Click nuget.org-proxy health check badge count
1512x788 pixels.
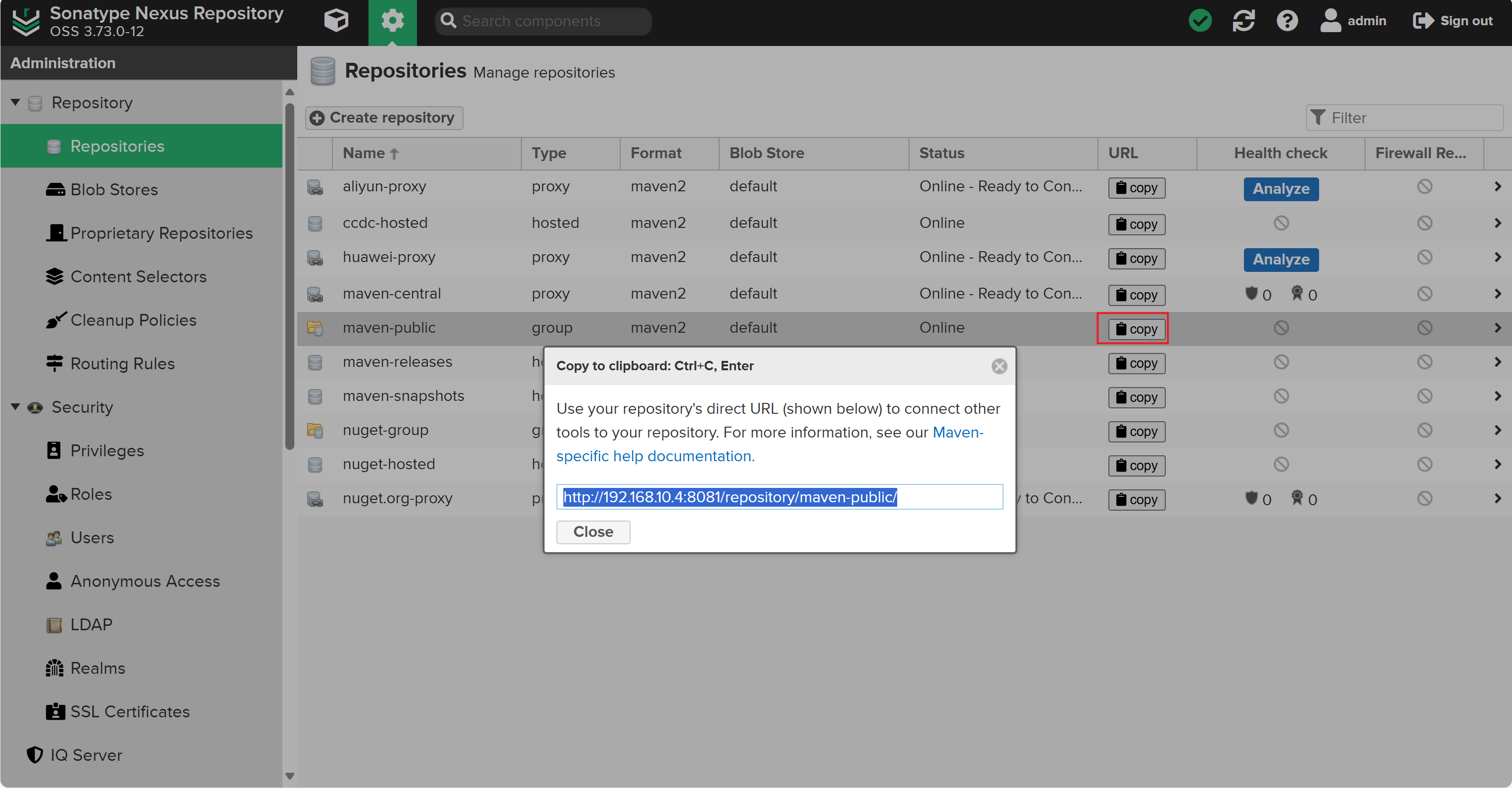click(1304, 499)
